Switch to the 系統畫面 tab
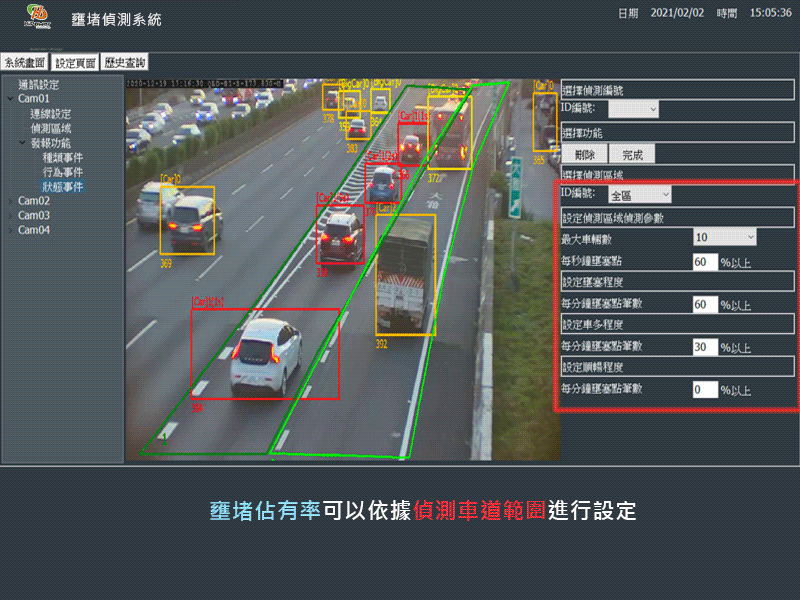 pos(25,63)
